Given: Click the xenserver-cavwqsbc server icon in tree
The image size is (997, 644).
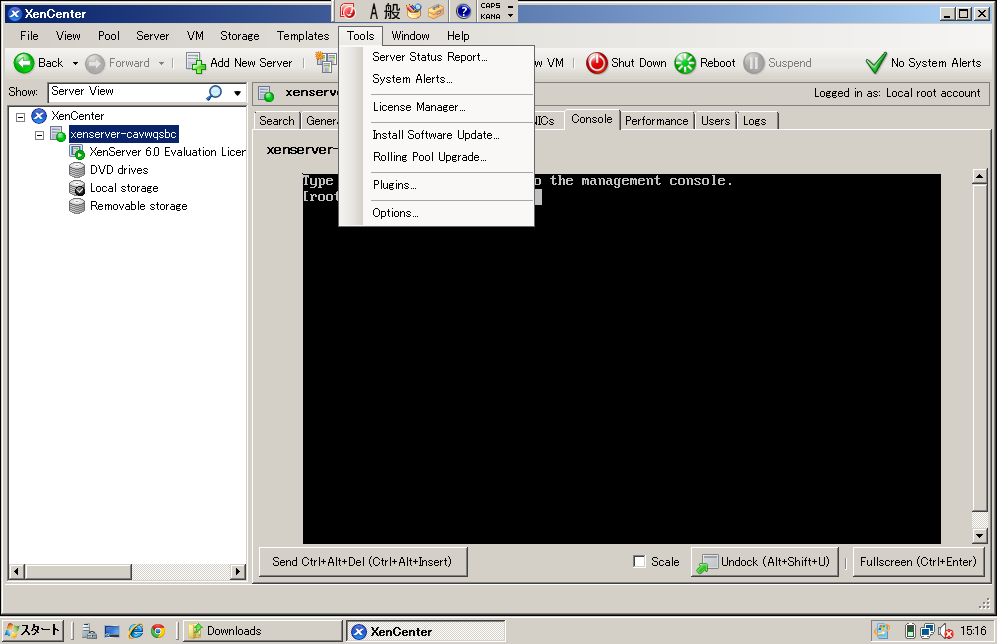Looking at the screenshot, I should 58,134.
